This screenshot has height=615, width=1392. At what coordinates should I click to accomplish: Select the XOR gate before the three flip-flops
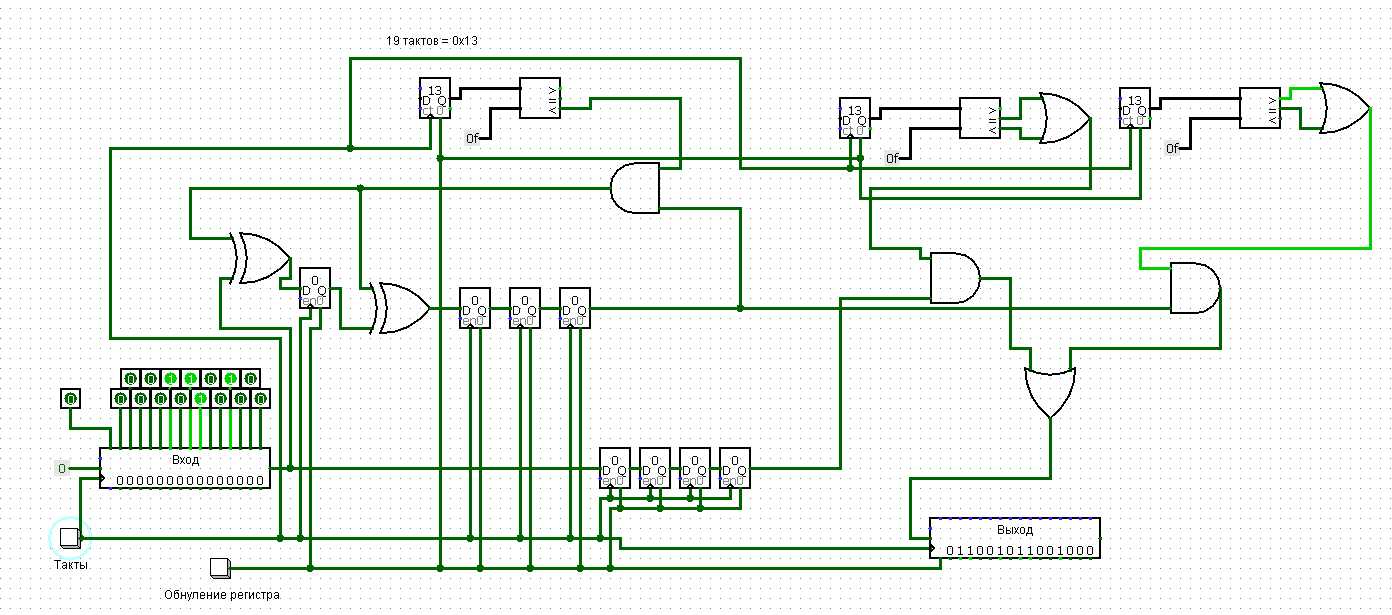[400, 308]
